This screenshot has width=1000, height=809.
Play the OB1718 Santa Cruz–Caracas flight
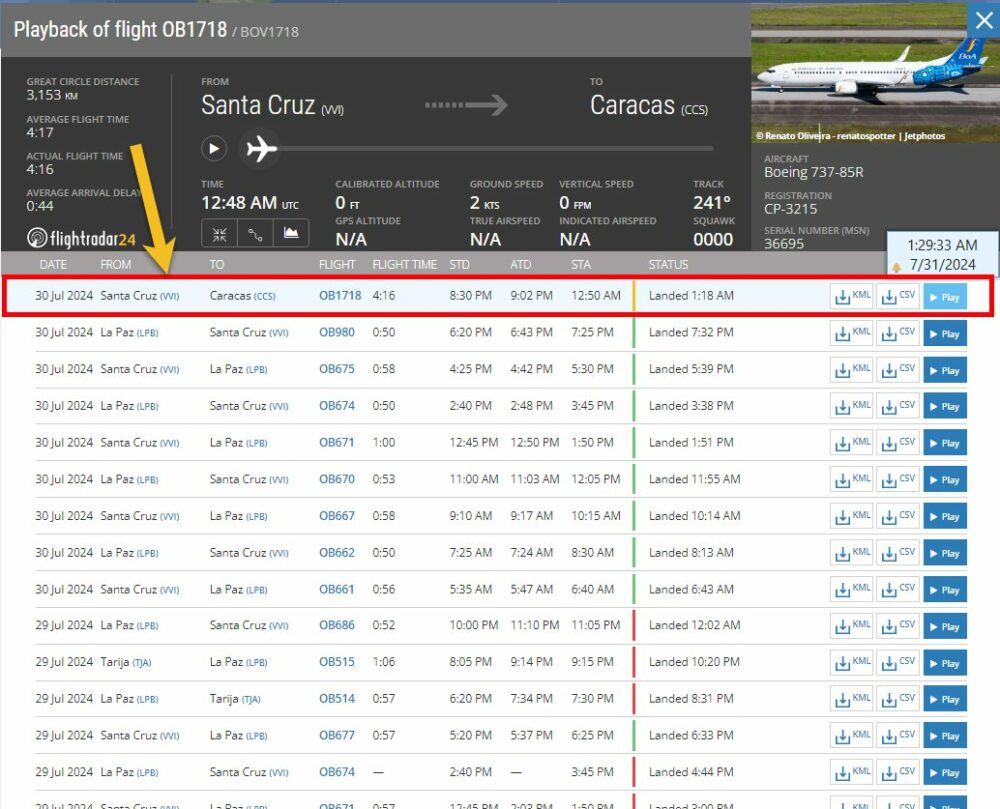(x=944, y=297)
